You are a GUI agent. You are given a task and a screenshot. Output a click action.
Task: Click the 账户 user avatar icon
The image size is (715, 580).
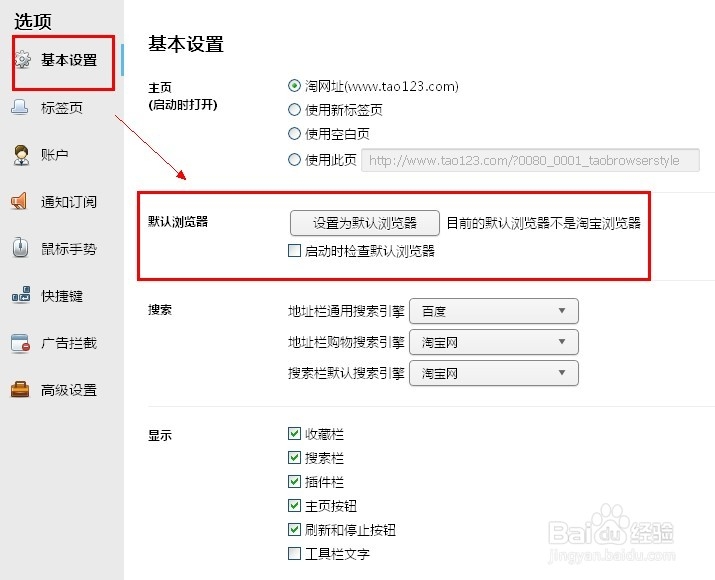(21, 155)
